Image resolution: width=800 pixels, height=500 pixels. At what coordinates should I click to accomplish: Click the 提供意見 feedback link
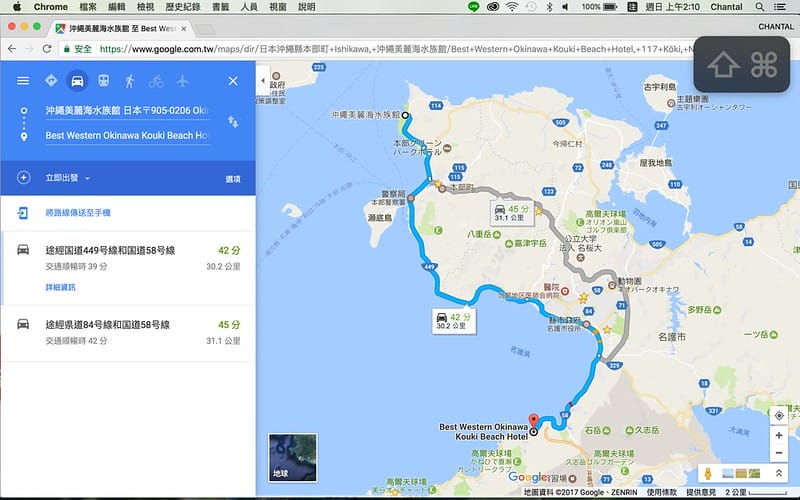[x=701, y=492]
